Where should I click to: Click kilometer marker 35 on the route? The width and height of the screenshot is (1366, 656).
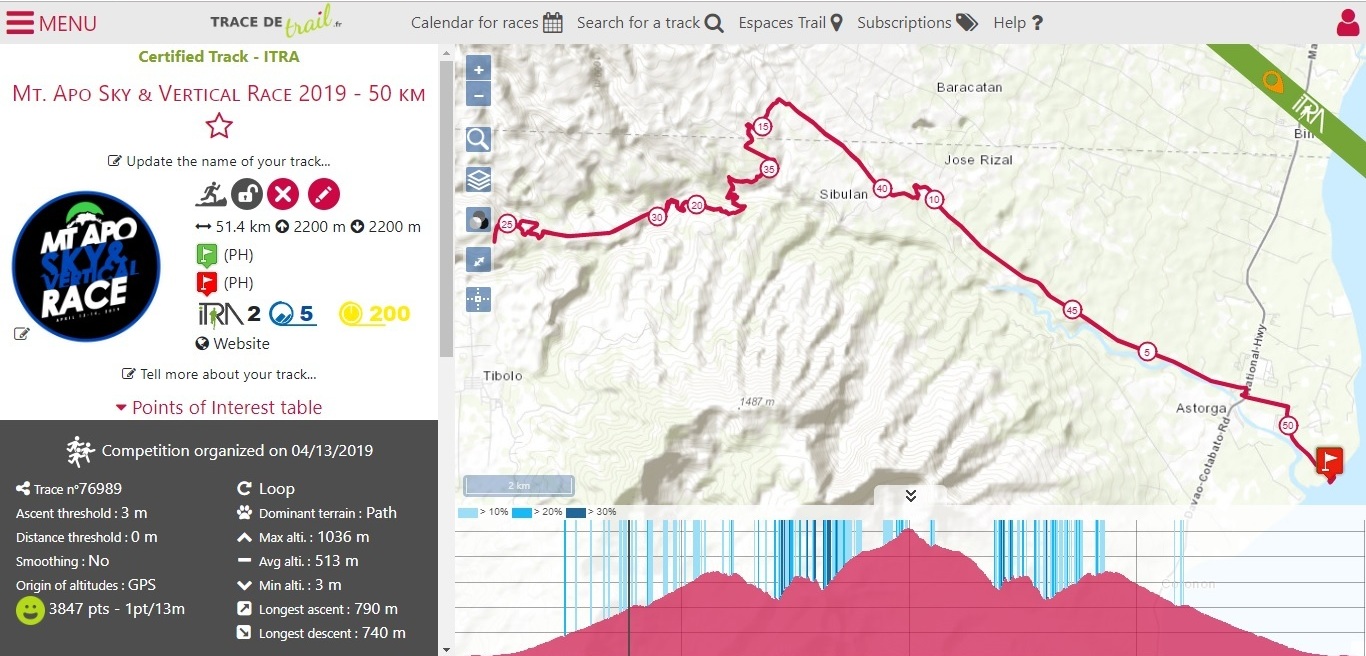[x=769, y=168]
